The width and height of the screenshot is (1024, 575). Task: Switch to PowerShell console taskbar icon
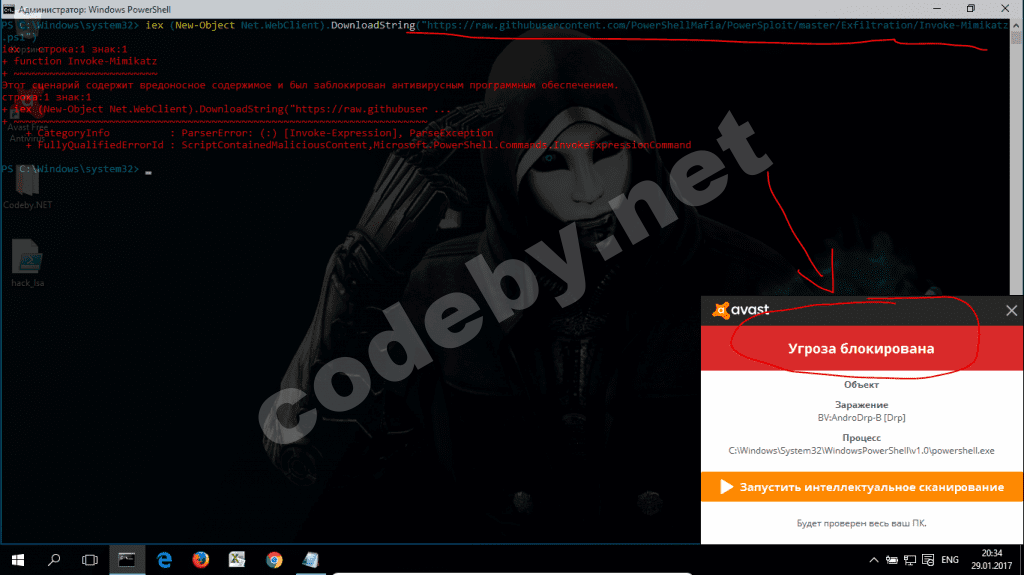pyautogui.click(x=127, y=560)
